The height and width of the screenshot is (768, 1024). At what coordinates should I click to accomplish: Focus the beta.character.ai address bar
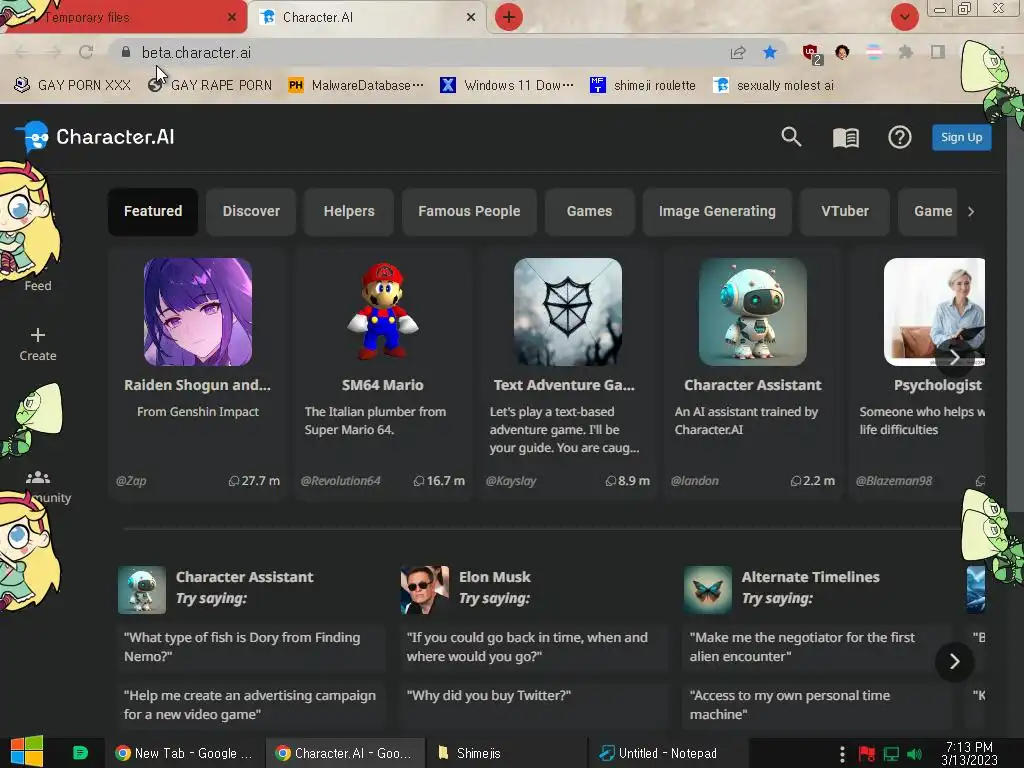click(x=418, y=52)
